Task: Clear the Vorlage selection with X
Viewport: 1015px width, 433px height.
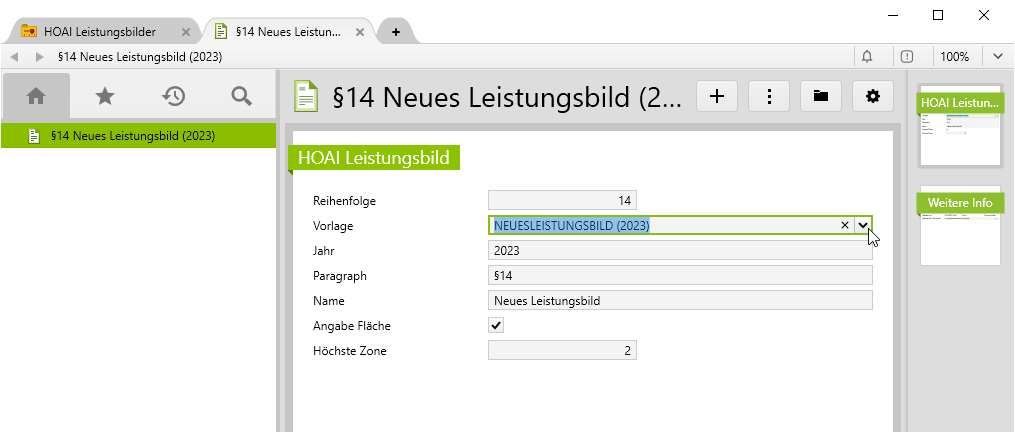Action: tap(844, 226)
